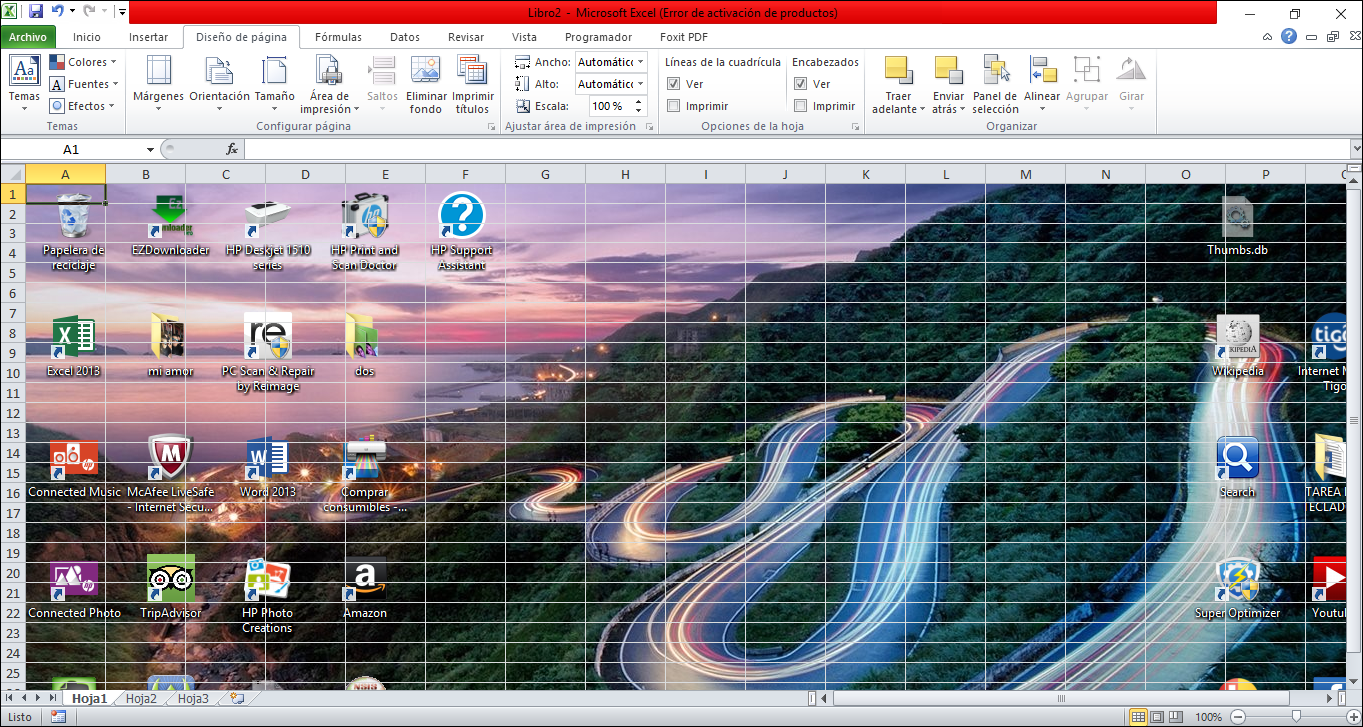
Task: Open the Archivo file tab
Action: tap(28, 37)
